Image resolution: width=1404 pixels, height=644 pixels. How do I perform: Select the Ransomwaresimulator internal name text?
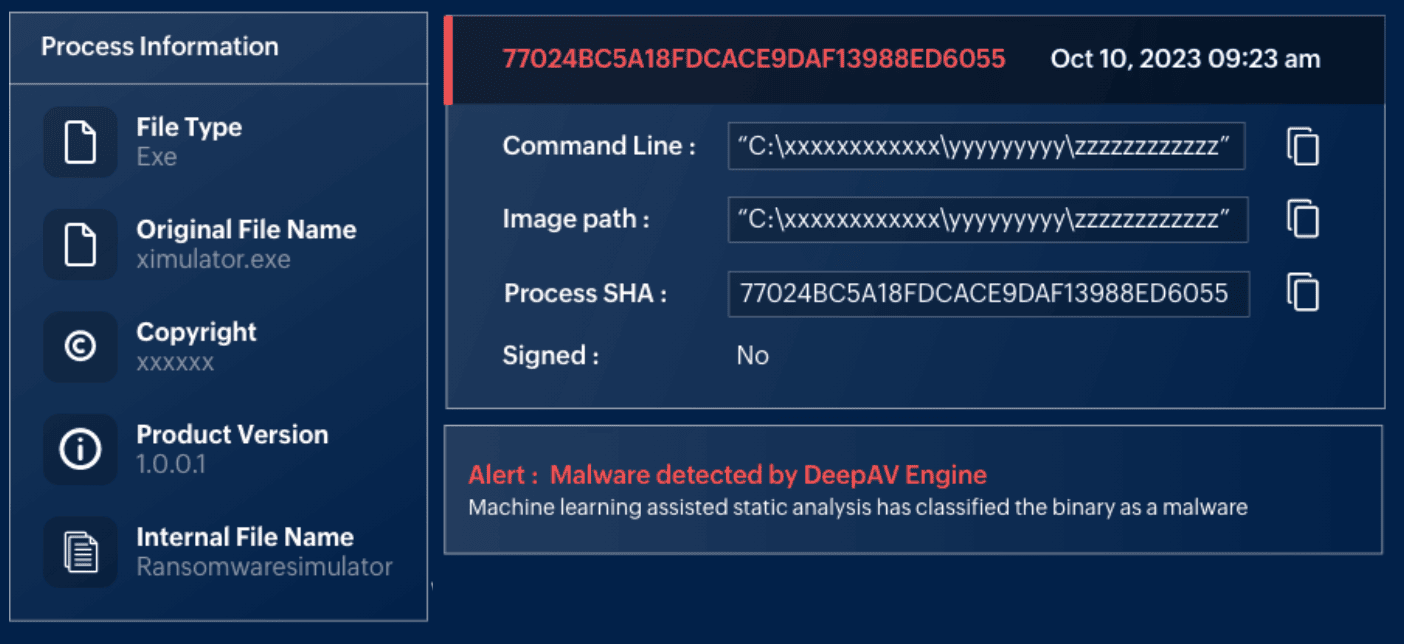pos(264,567)
